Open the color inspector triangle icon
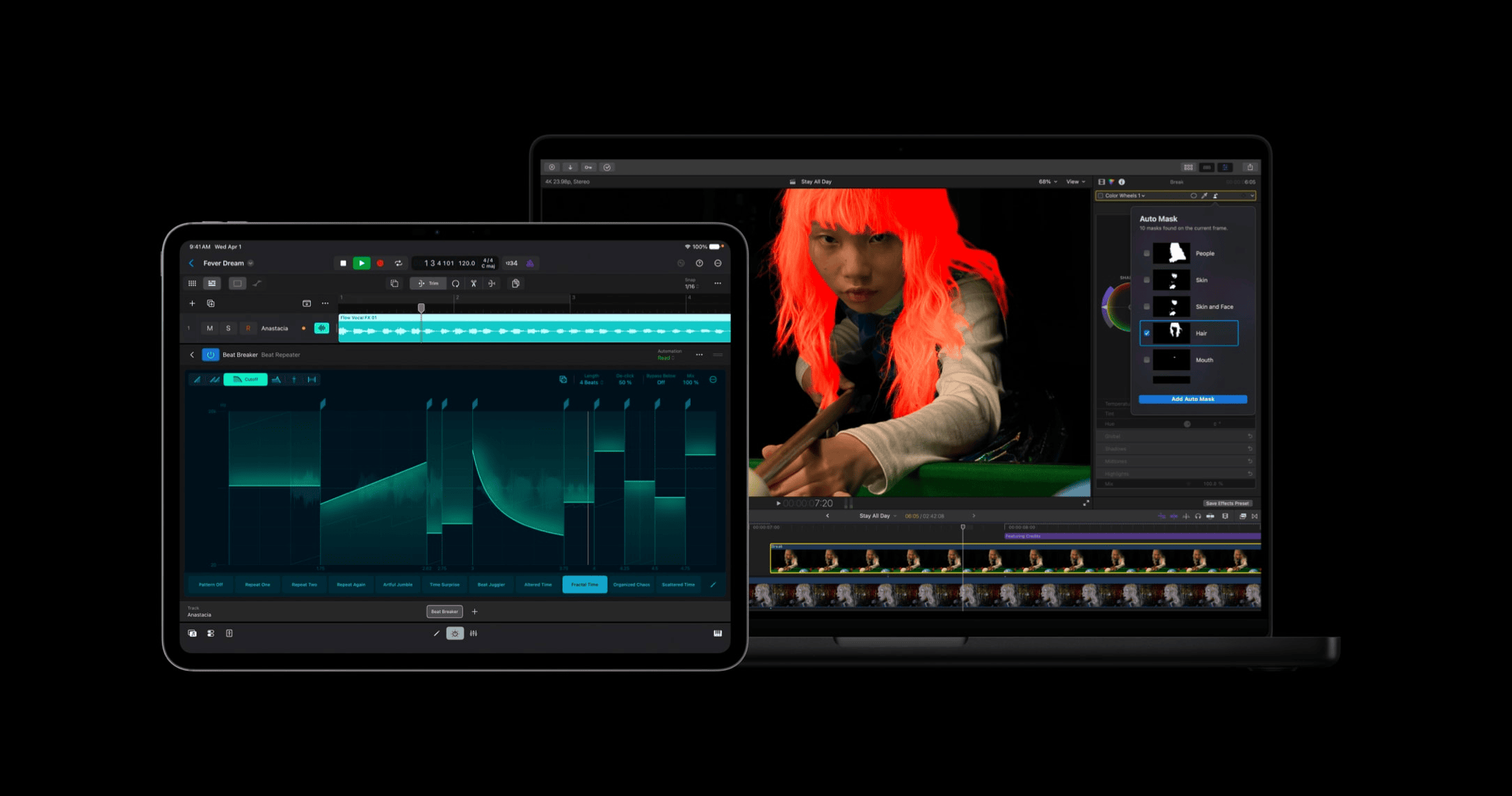The image size is (1512, 796). [x=1111, y=182]
